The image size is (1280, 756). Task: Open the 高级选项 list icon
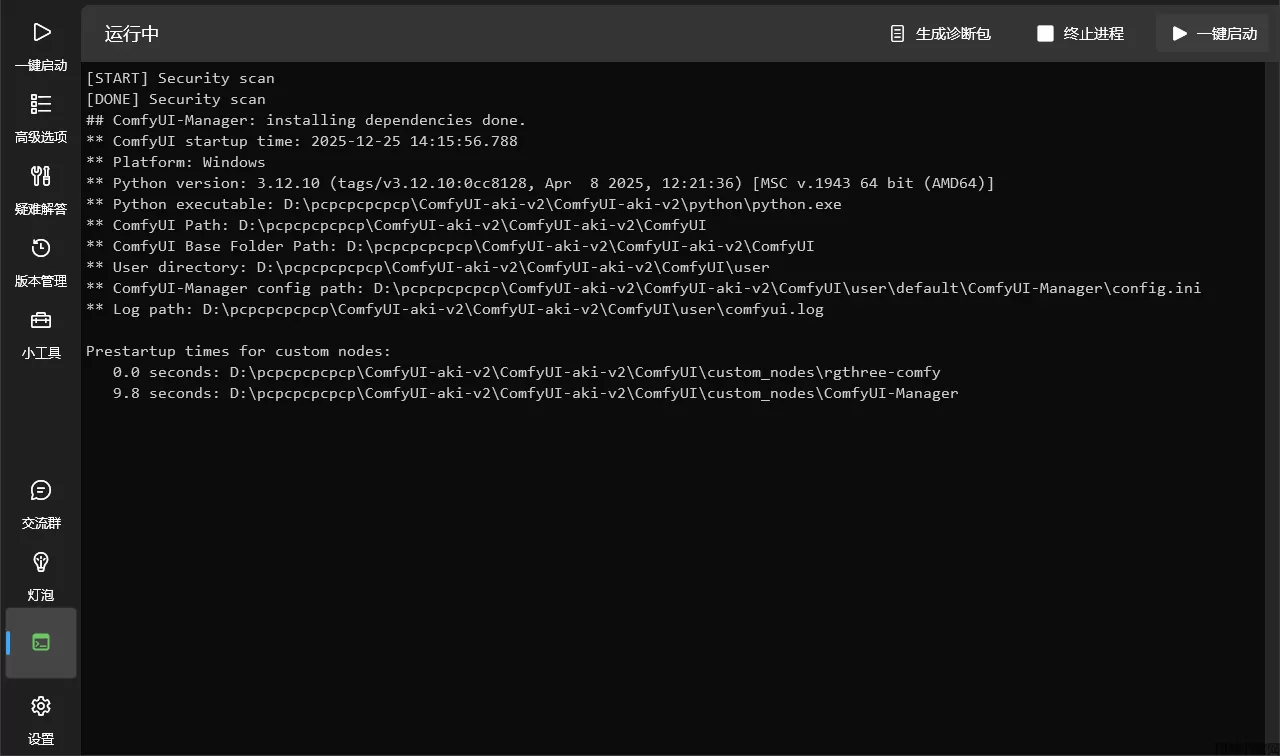point(41,105)
